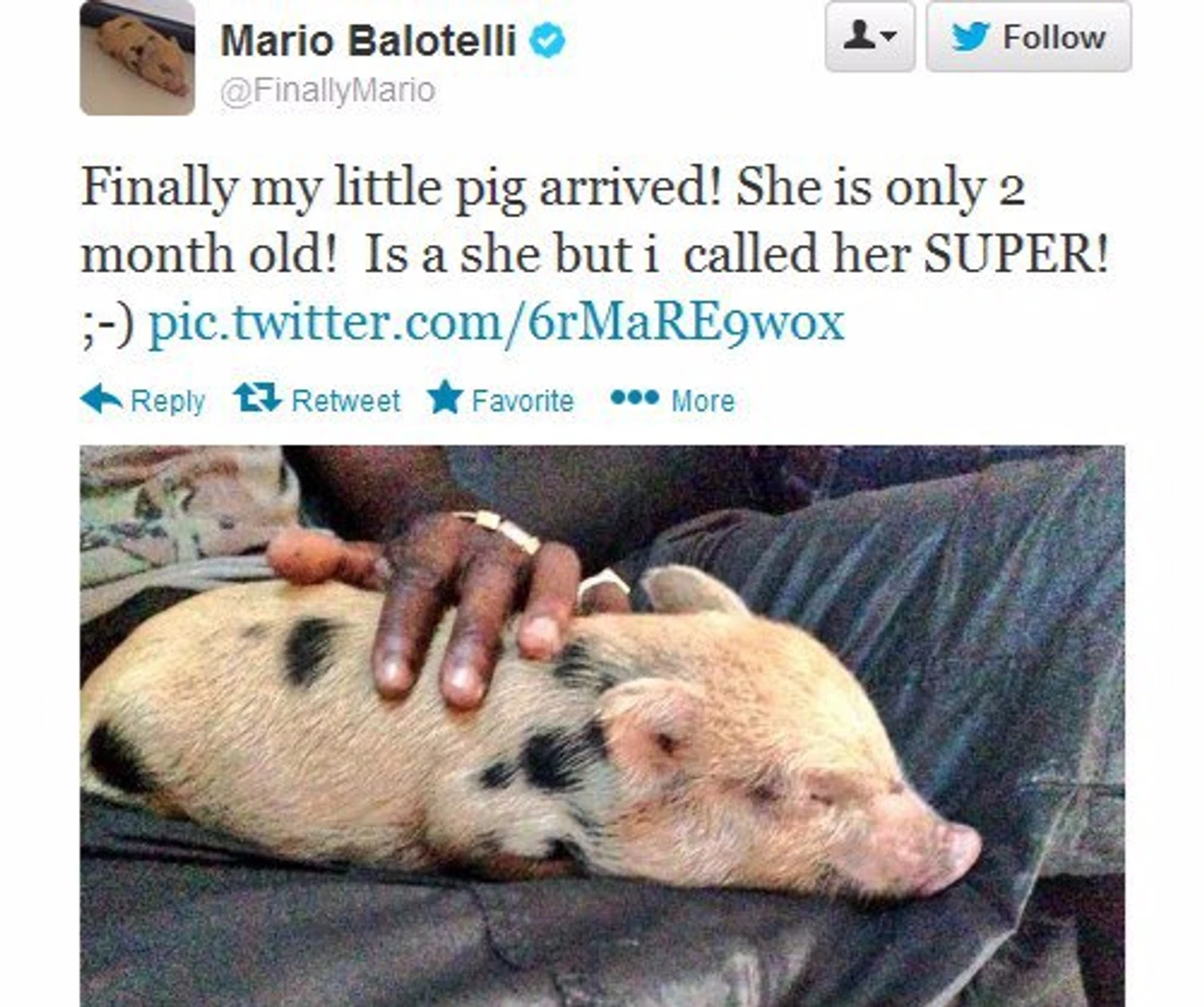Click the Reply arrow icon
This screenshot has width=1204, height=1007.
click(101, 399)
